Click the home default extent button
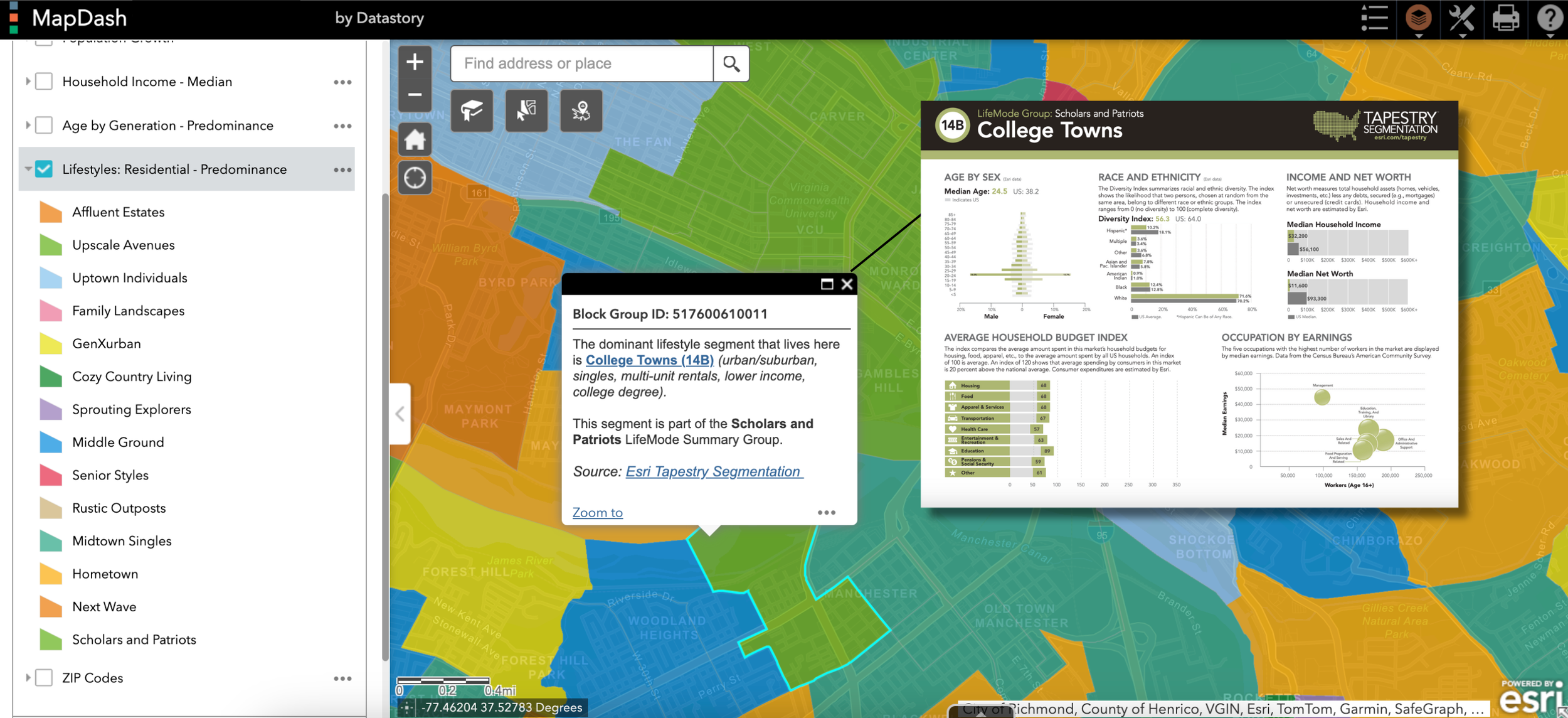This screenshot has width=1568, height=718. (415, 139)
